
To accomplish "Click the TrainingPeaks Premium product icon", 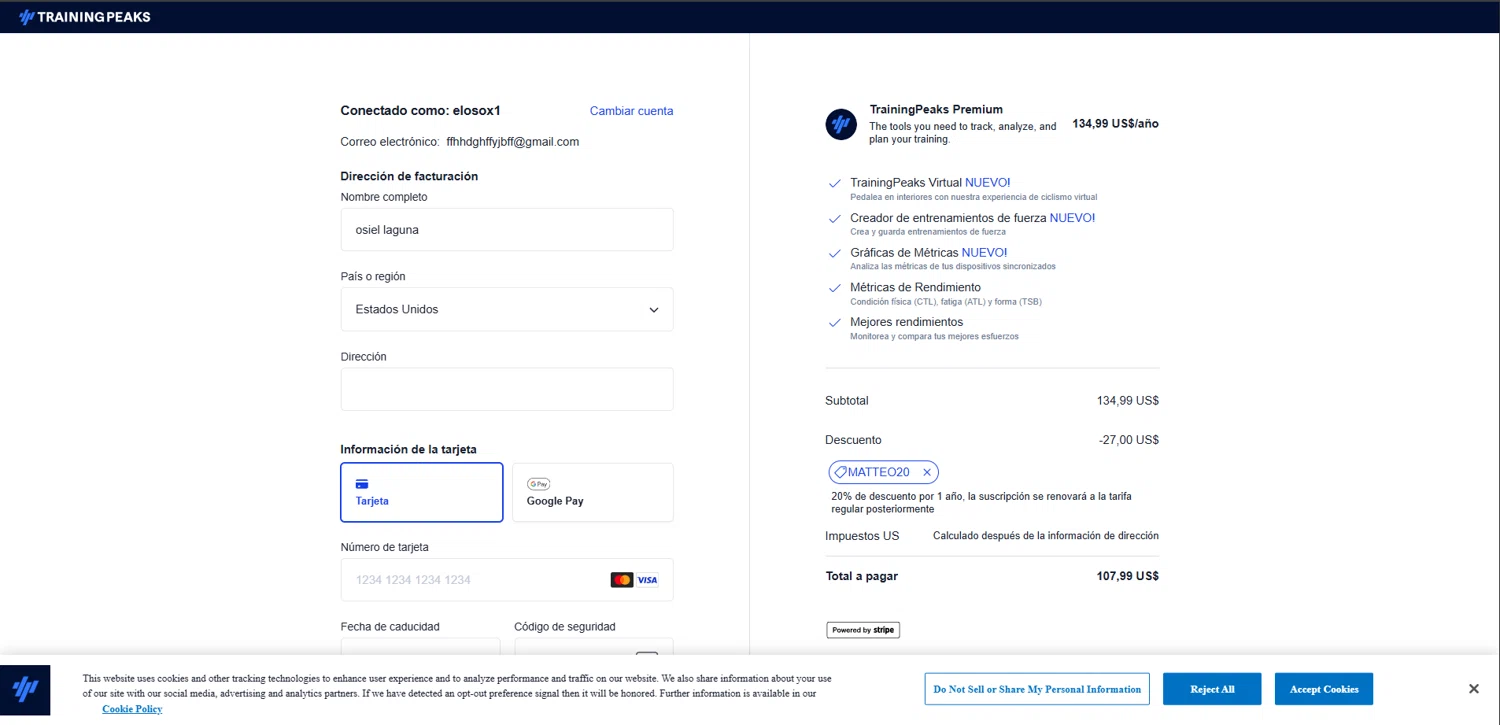I will click(841, 125).
